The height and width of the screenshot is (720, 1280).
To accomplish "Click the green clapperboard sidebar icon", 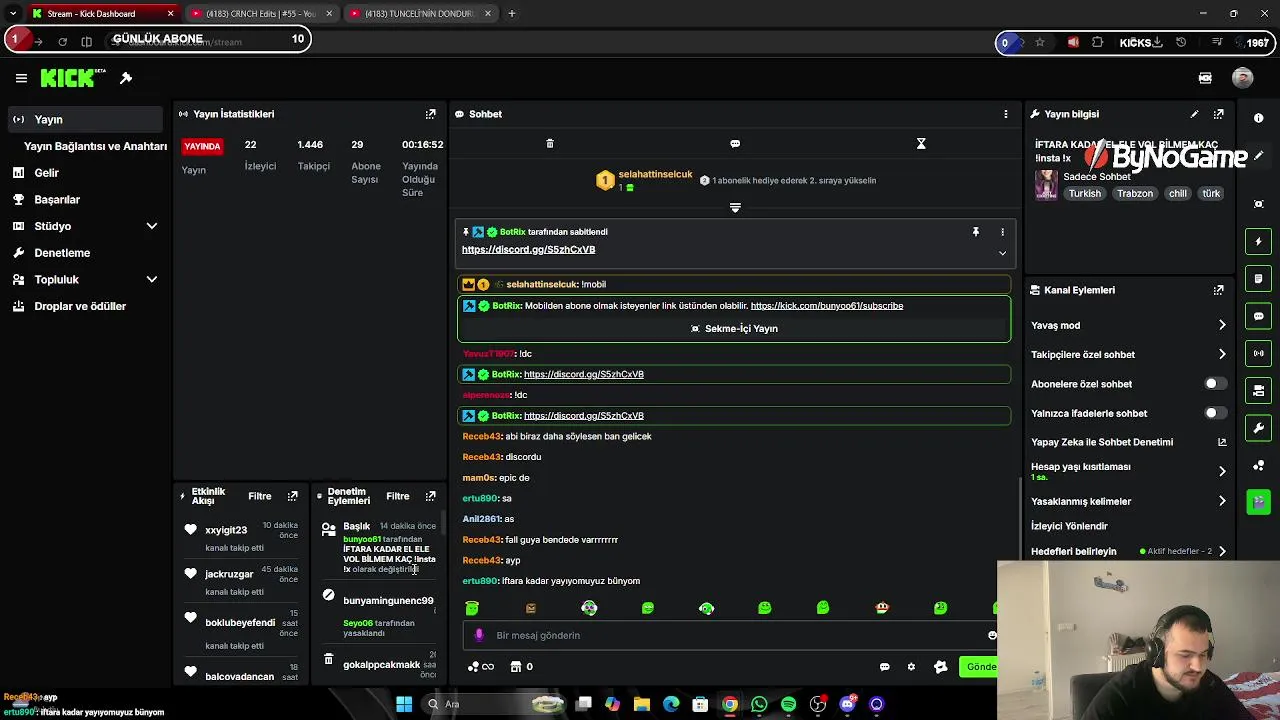I will 1258,501.
